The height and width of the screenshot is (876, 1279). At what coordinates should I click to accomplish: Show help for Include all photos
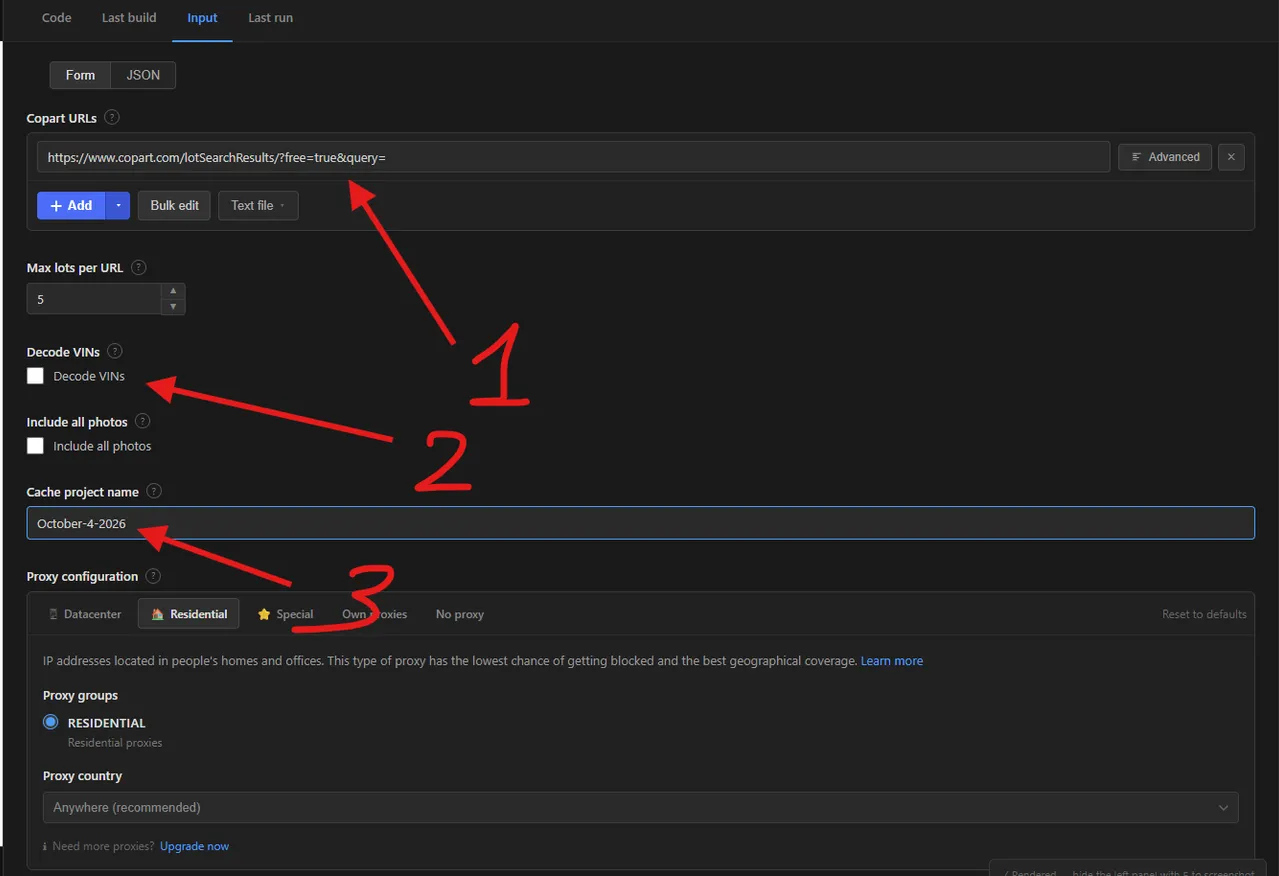[x=143, y=421]
